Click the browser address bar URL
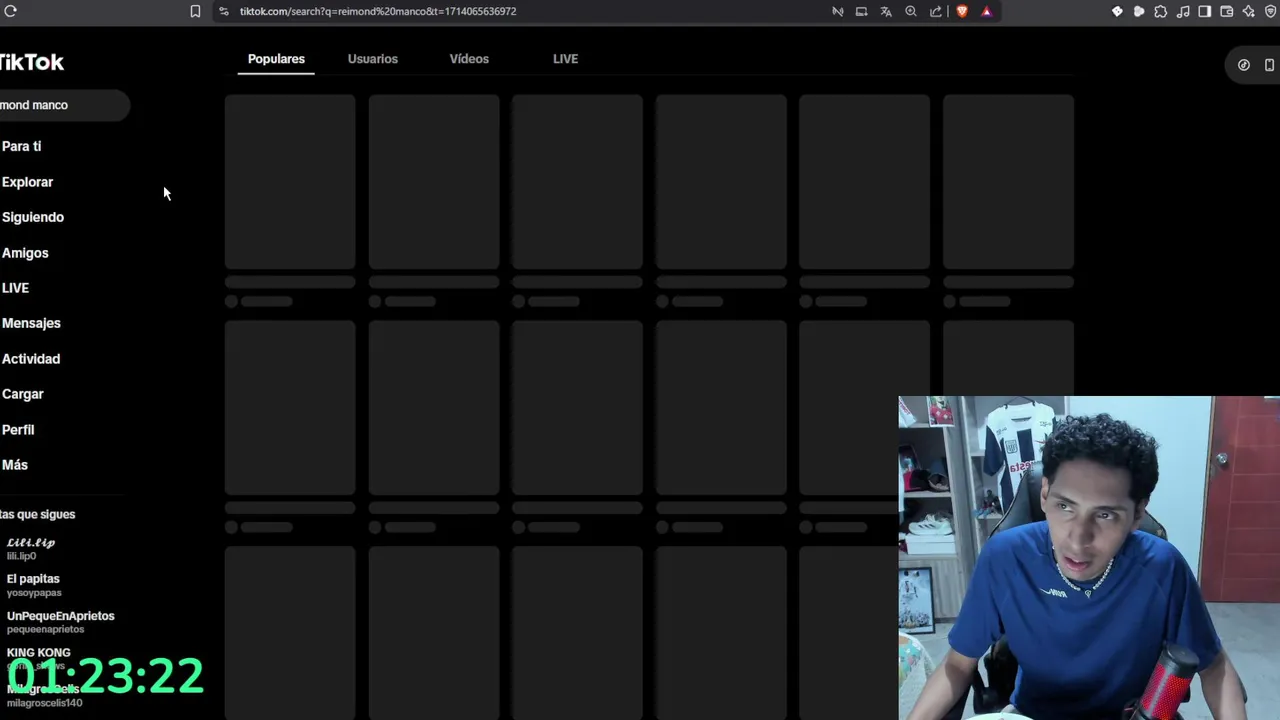 pyautogui.click(x=378, y=11)
